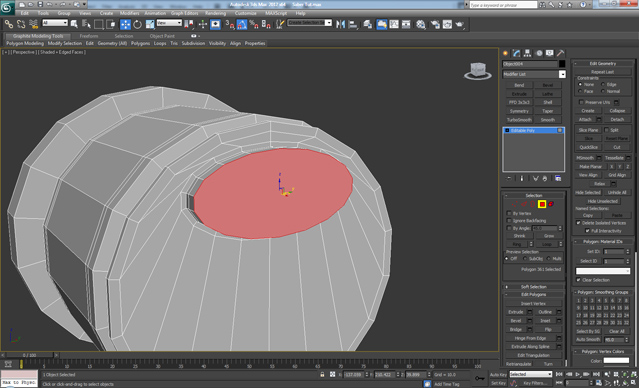The height and width of the screenshot is (388, 639).
Task: Enable the By Angle checkbox
Action: (509, 228)
